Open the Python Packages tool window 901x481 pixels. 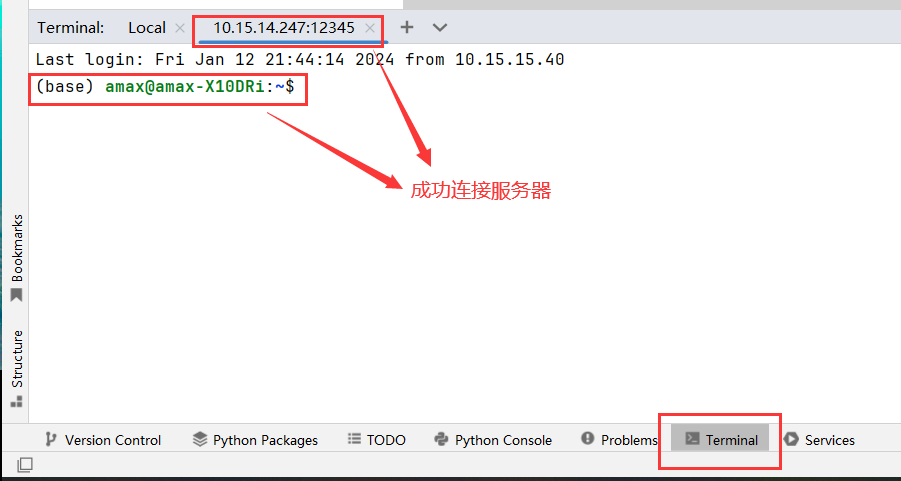click(x=255, y=440)
